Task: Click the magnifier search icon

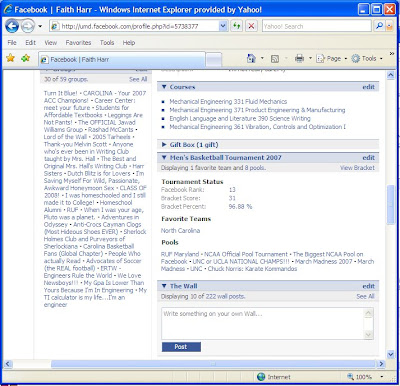Action: (379, 26)
